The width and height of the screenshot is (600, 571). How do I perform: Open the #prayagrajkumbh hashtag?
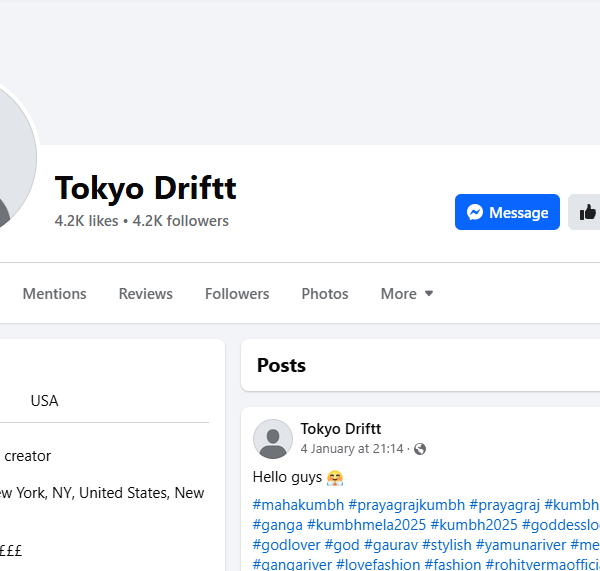pyautogui.click(x=406, y=505)
